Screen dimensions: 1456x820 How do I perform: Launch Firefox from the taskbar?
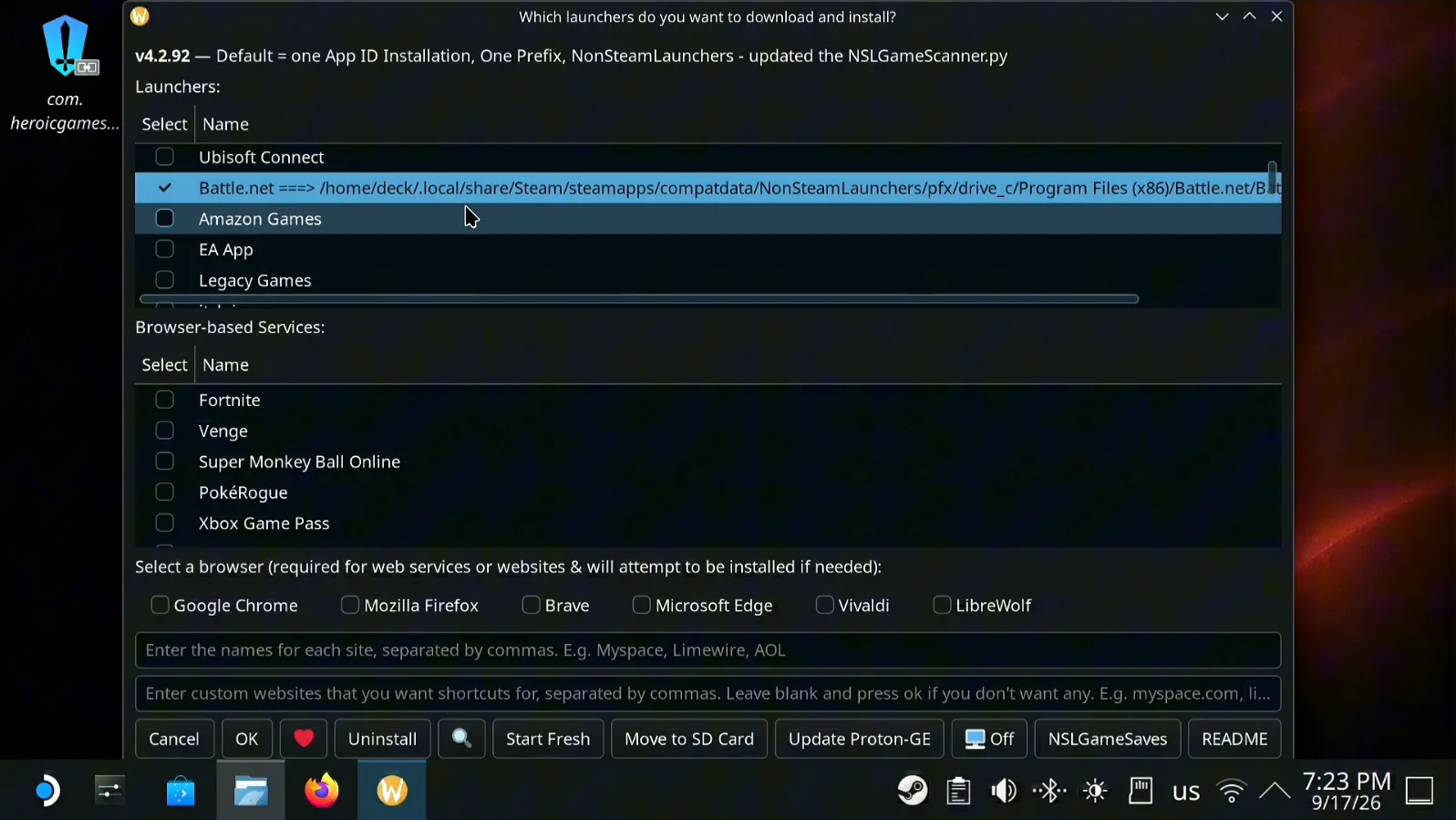[321, 790]
